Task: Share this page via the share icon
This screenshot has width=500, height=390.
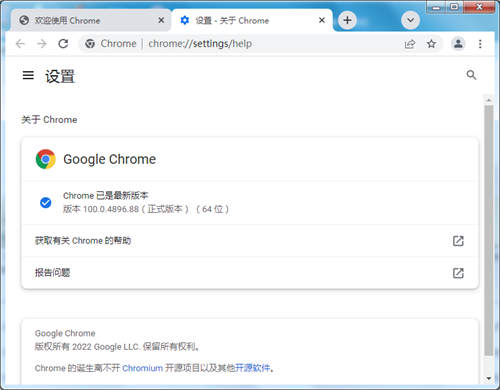Action: [x=410, y=44]
